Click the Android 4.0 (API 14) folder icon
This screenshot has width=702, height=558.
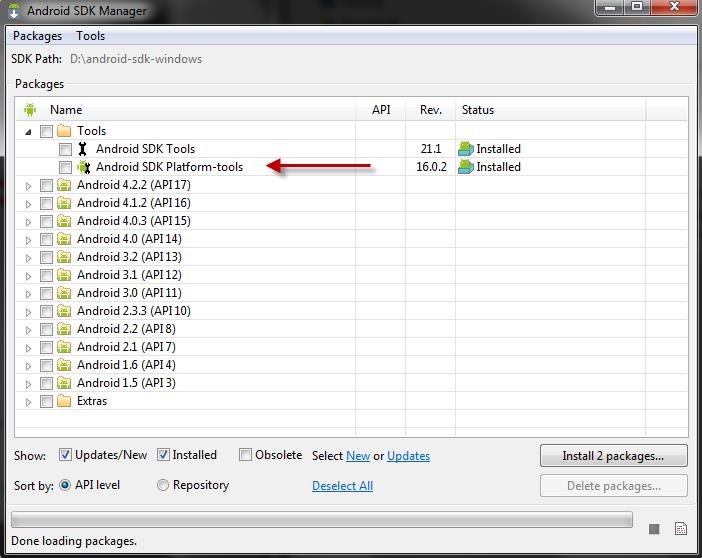tap(64, 239)
